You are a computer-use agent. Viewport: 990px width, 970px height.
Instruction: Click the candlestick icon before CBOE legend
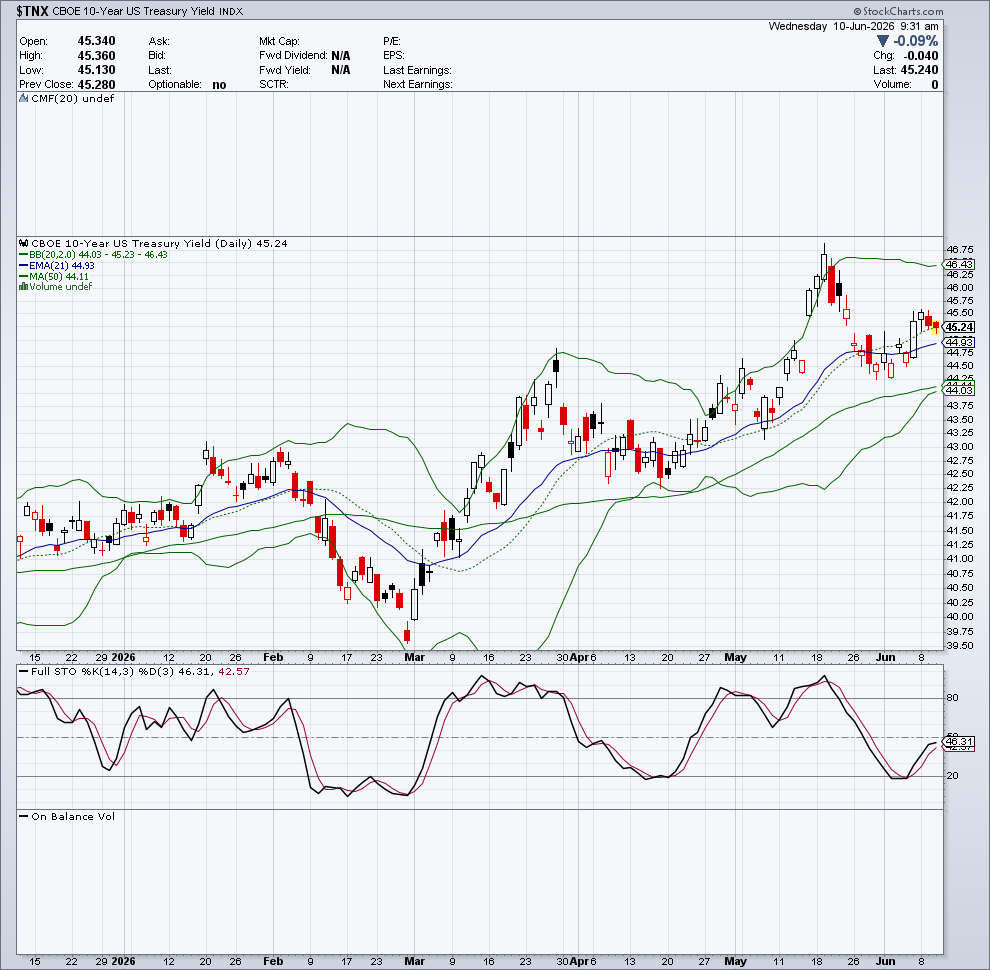[24, 243]
